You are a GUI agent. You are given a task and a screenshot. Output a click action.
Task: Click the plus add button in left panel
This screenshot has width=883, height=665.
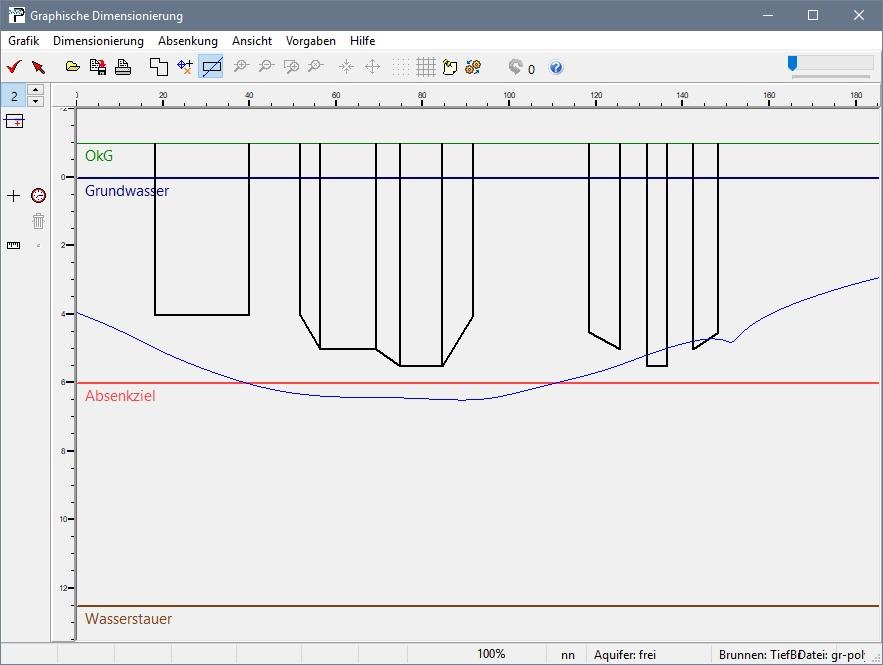(13, 195)
